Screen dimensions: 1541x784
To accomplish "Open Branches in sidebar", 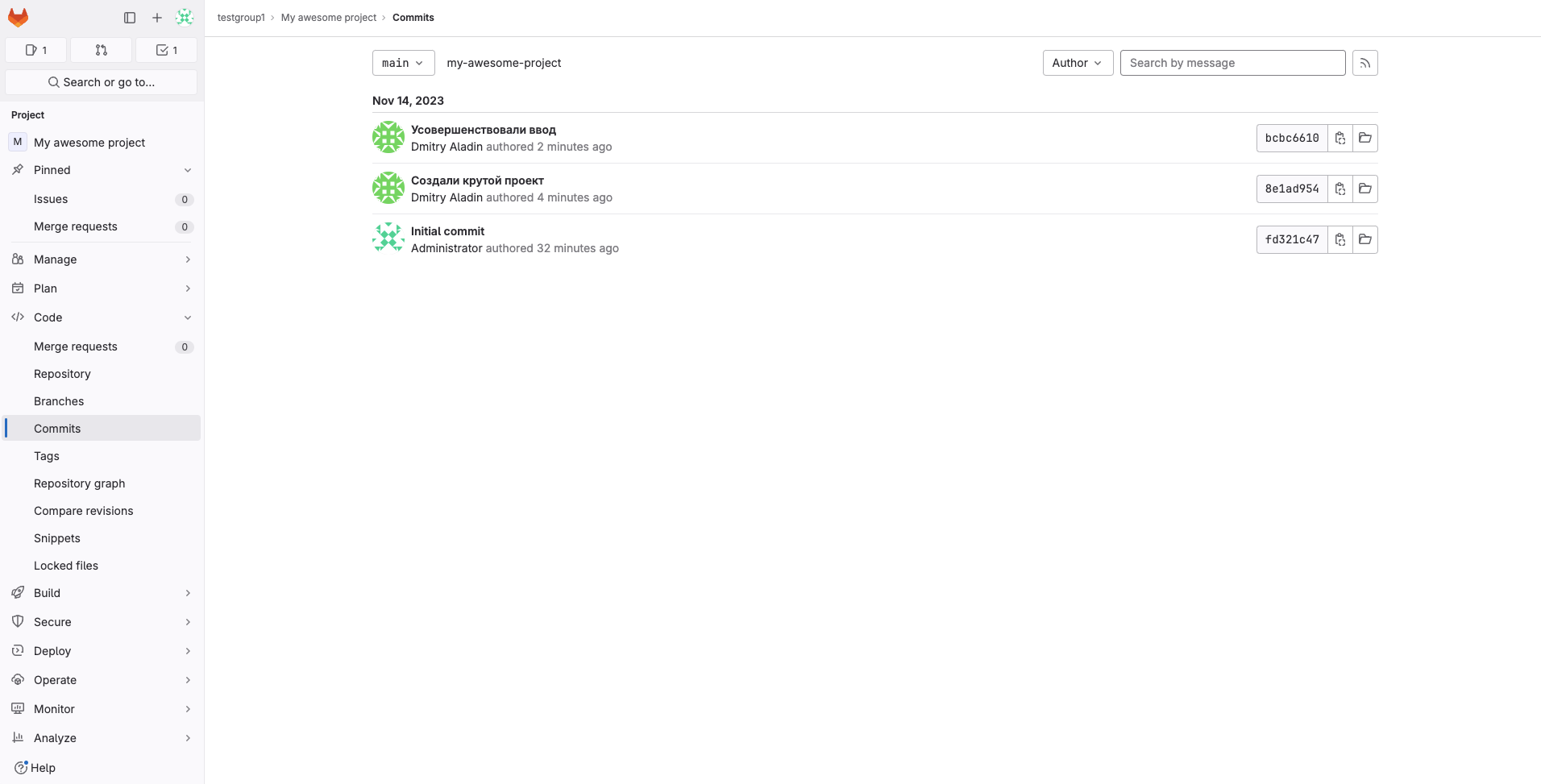I will 59,401.
